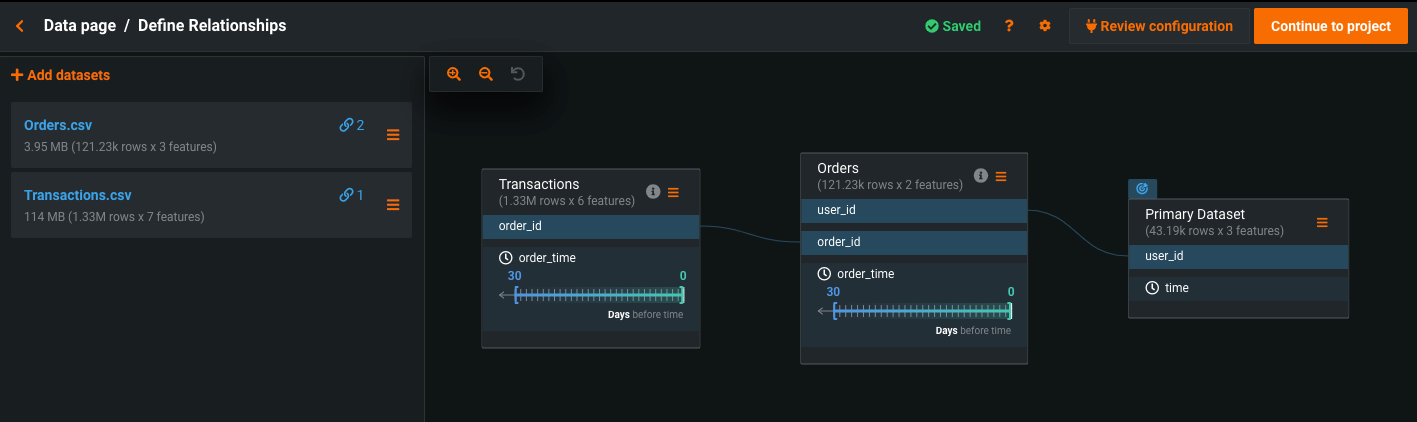Click the zoom in magnifier icon
Image resolution: width=1417 pixels, height=422 pixels.
click(x=454, y=74)
